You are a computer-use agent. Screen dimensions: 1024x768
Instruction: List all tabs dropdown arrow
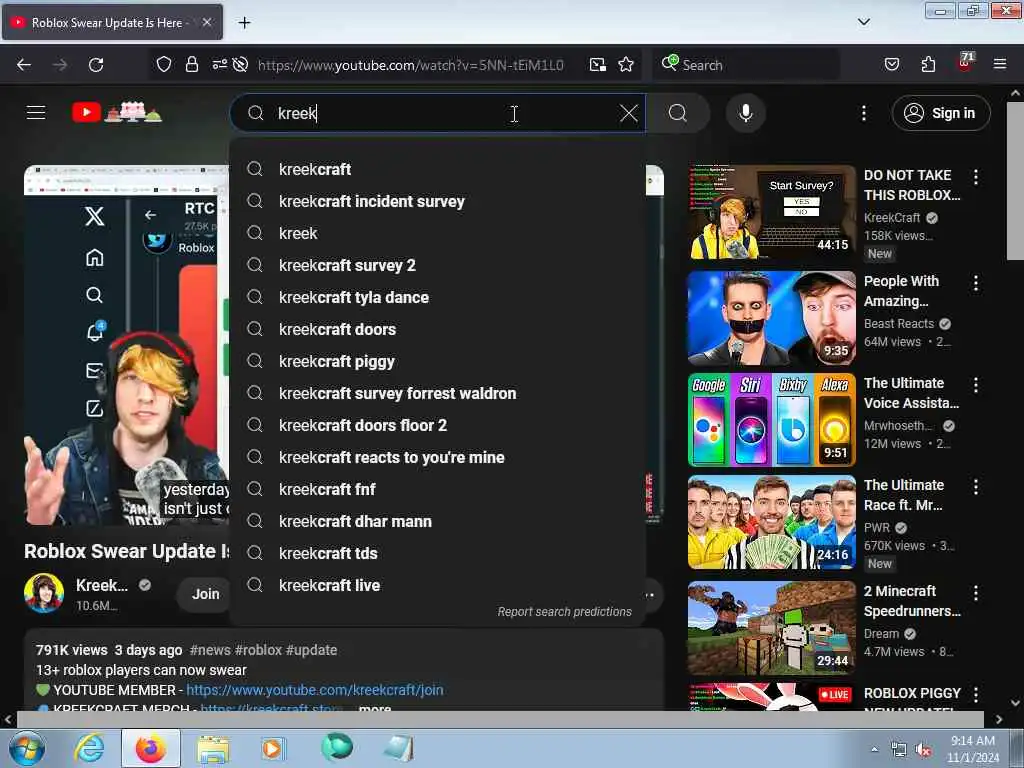(x=863, y=22)
